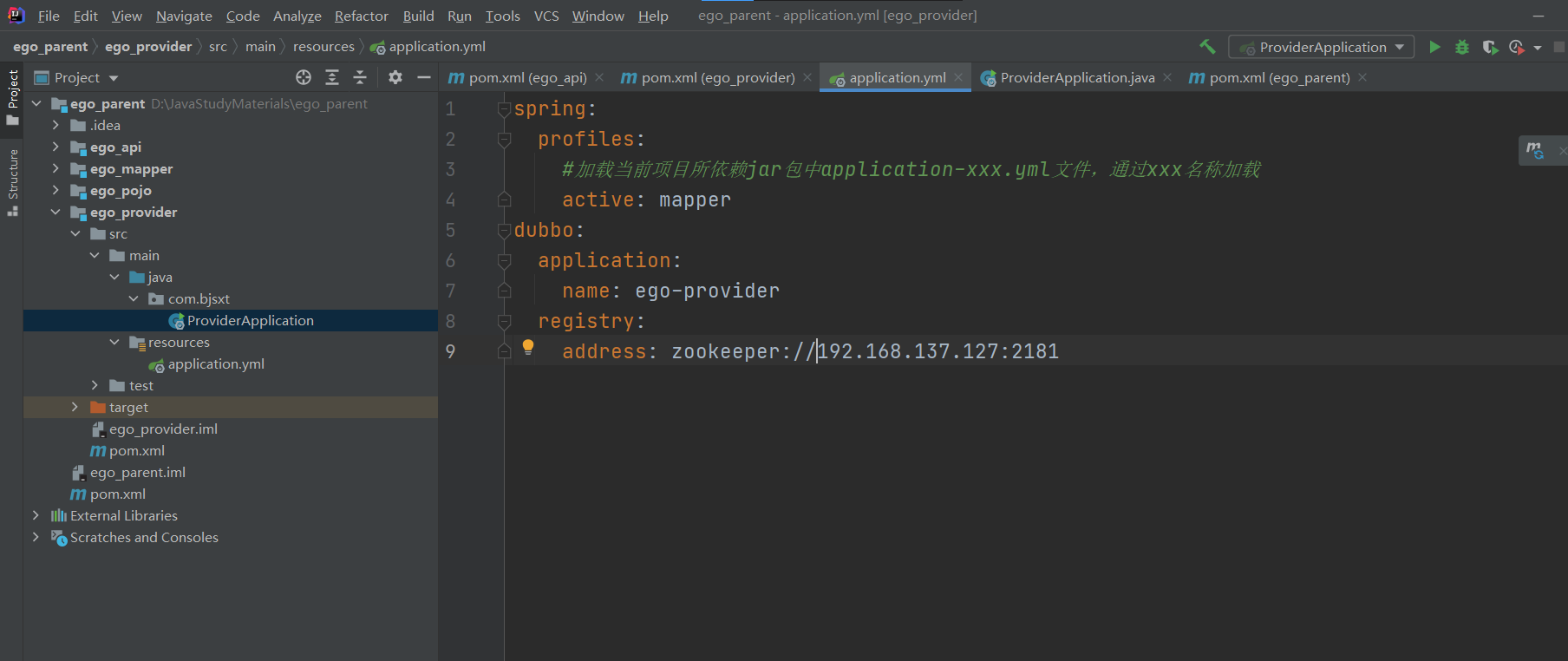The height and width of the screenshot is (661, 1568).
Task: Expand External Libraries node
Action: (36, 515)
